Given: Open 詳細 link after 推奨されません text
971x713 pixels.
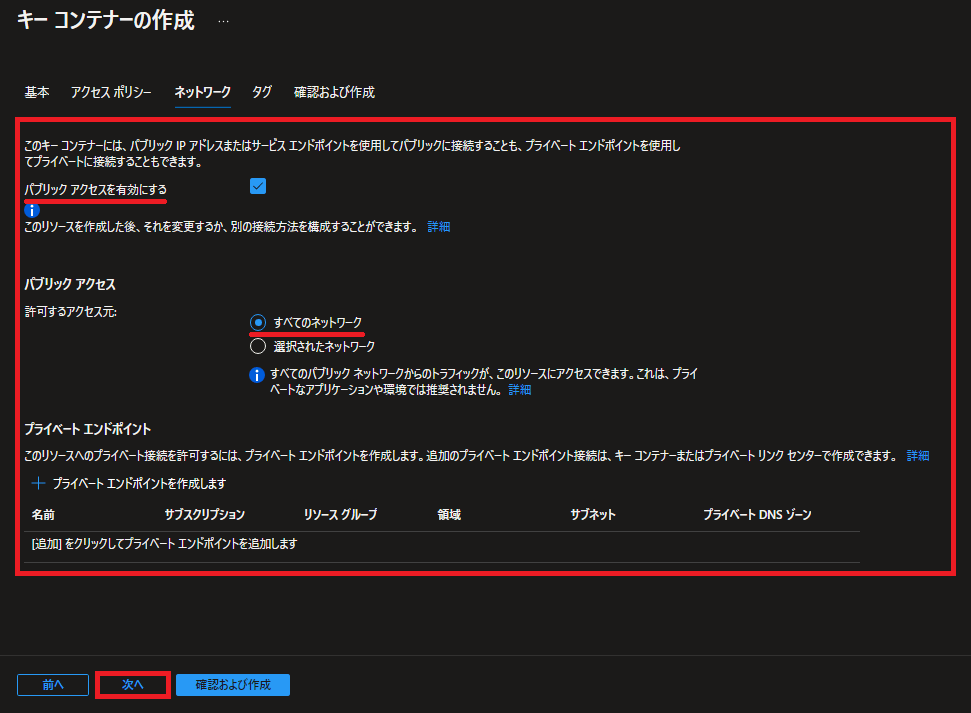Looking at the screenshot, I should [520, 390].
